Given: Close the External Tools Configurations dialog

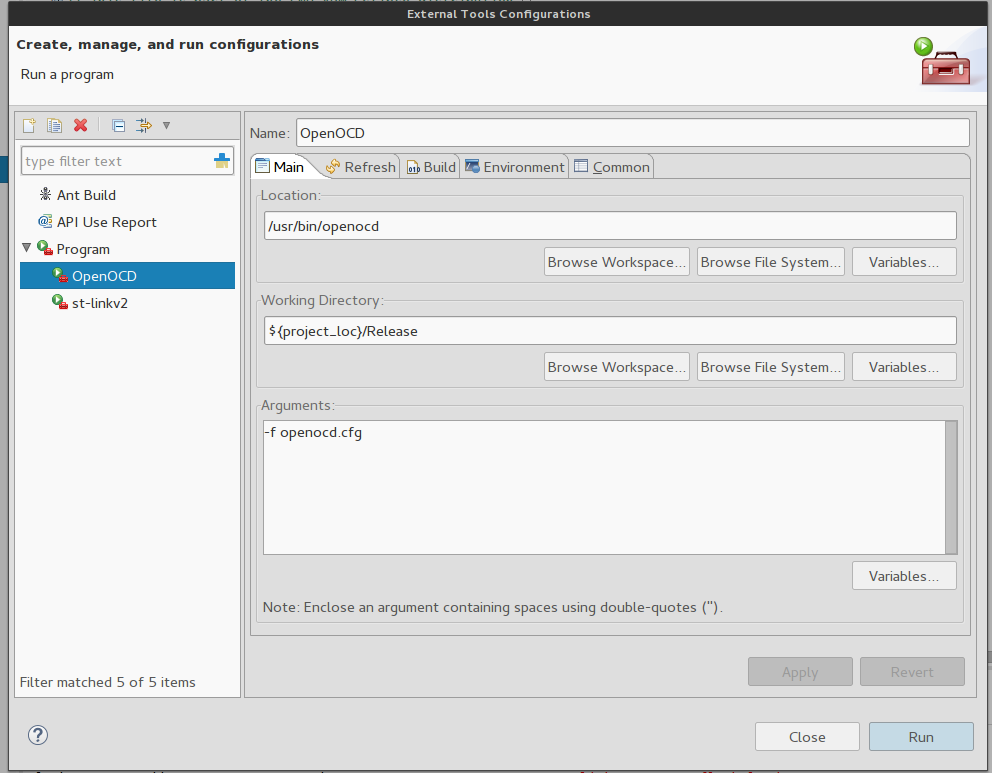Looking at the screenshot, I should [807, 737].
